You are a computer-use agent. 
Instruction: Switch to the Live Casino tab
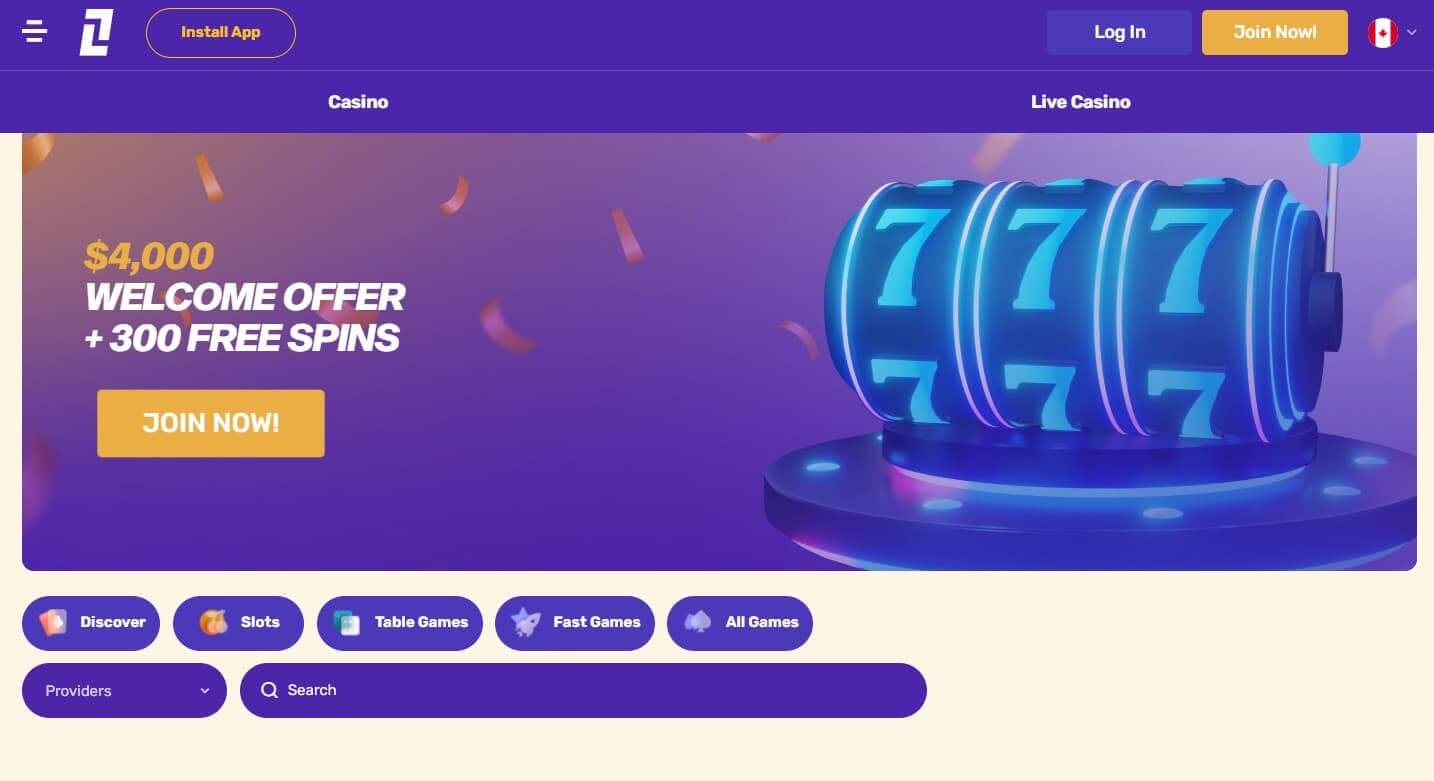pyautogui.click(x=1081, y=102)
